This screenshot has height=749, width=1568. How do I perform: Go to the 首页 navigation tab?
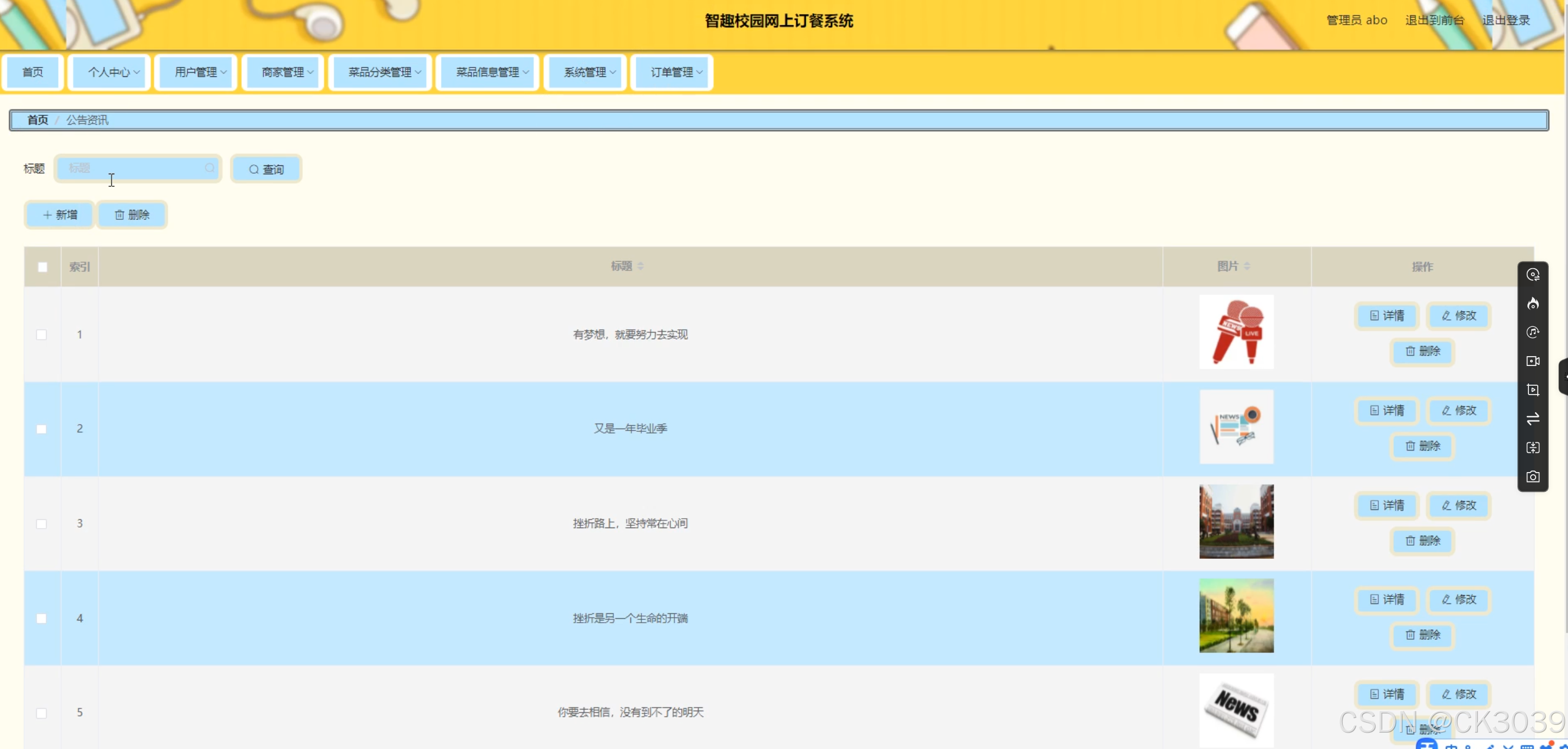click(x=33, y=73)
